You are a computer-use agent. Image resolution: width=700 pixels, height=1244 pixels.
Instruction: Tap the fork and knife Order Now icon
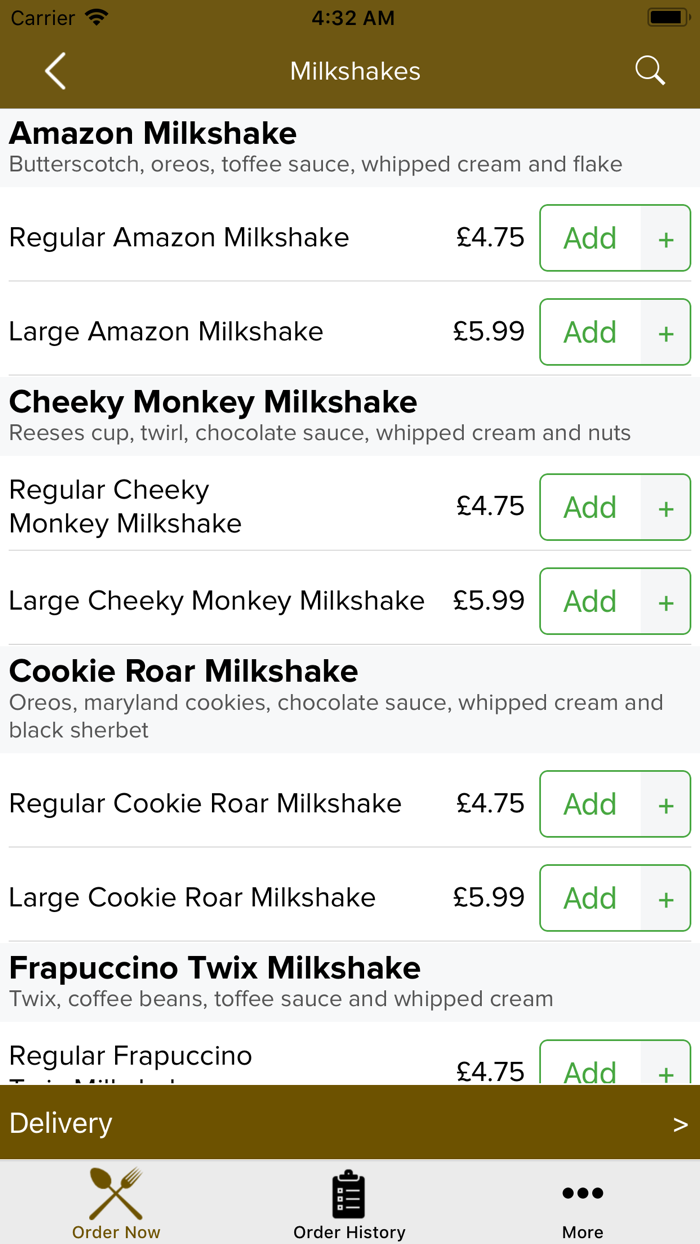coord(116,1193)
